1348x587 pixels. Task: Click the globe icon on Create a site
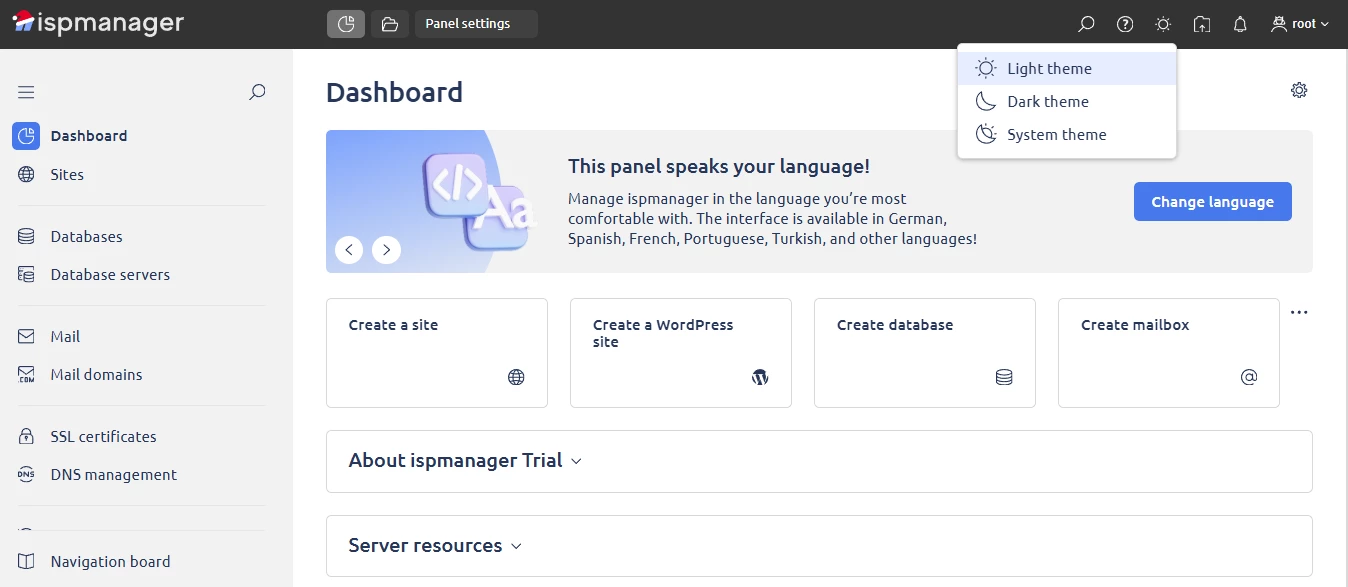(x=516, y=377)
